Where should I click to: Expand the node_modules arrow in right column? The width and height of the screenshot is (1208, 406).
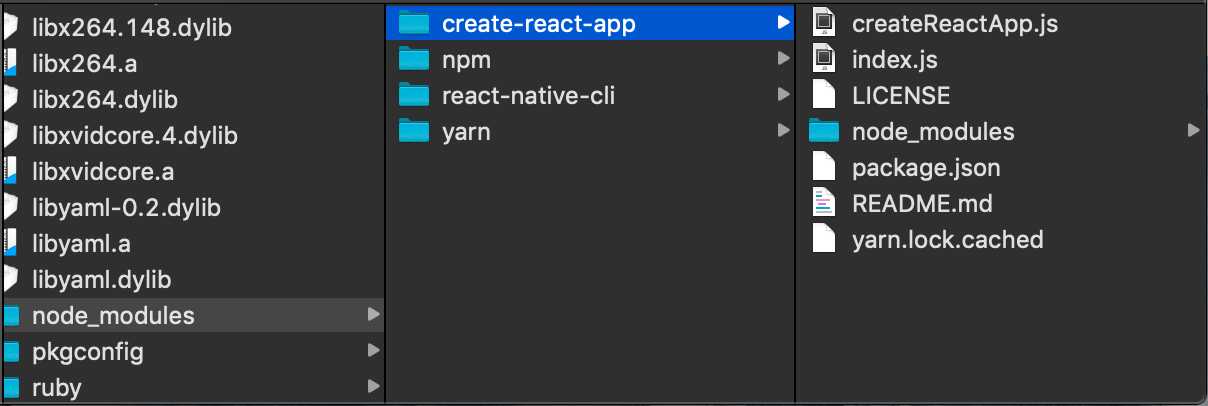point(1193,131)
